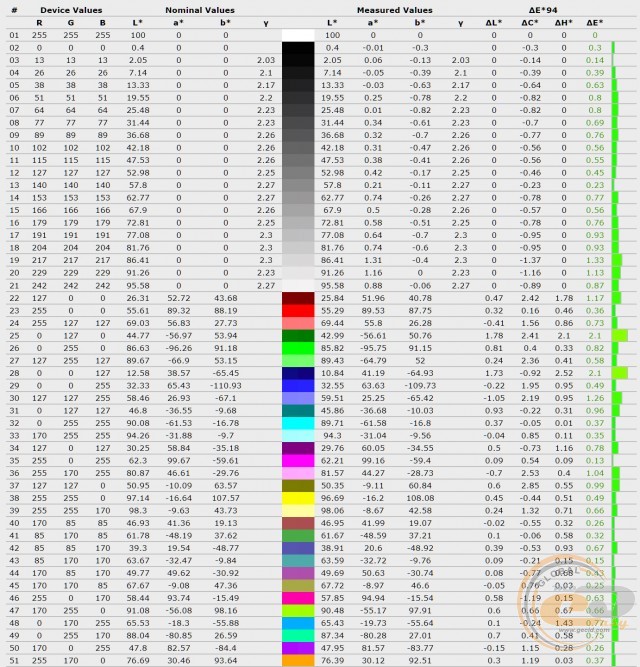This screenshot has width=640, height=667.
Task: Click the navy blue swatch in row 28
Action: point(298,373)
